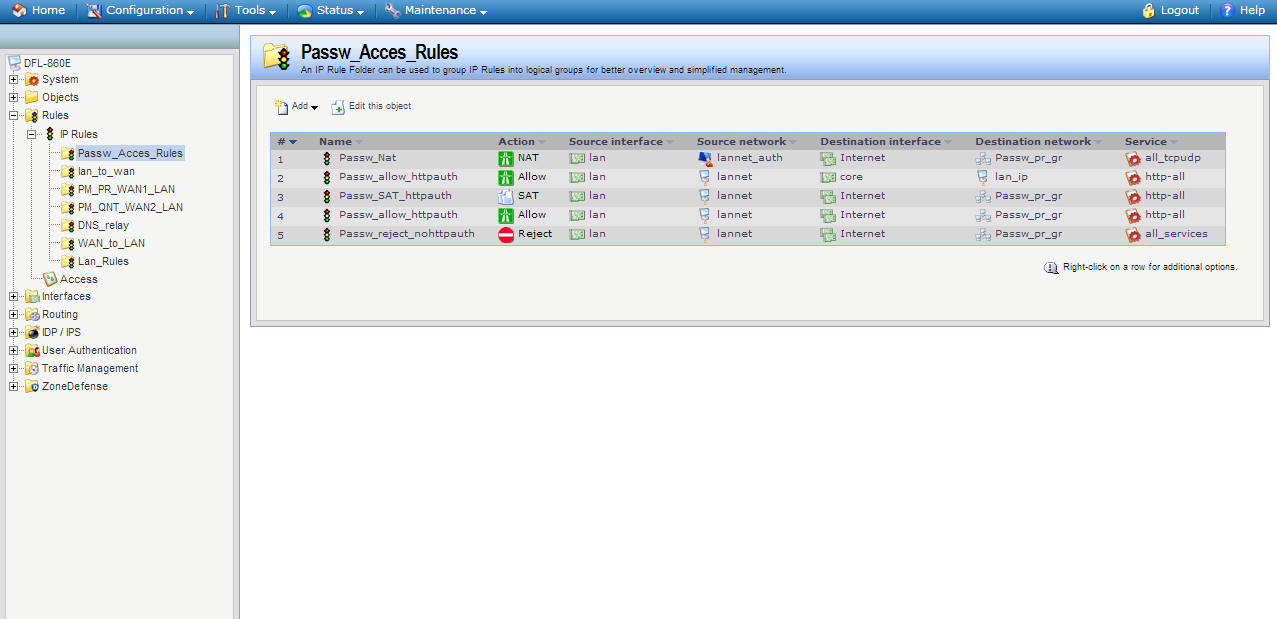The image size is (1277, 619).
Task: Open the Configuration menu
Action: (x=141, y=11)
